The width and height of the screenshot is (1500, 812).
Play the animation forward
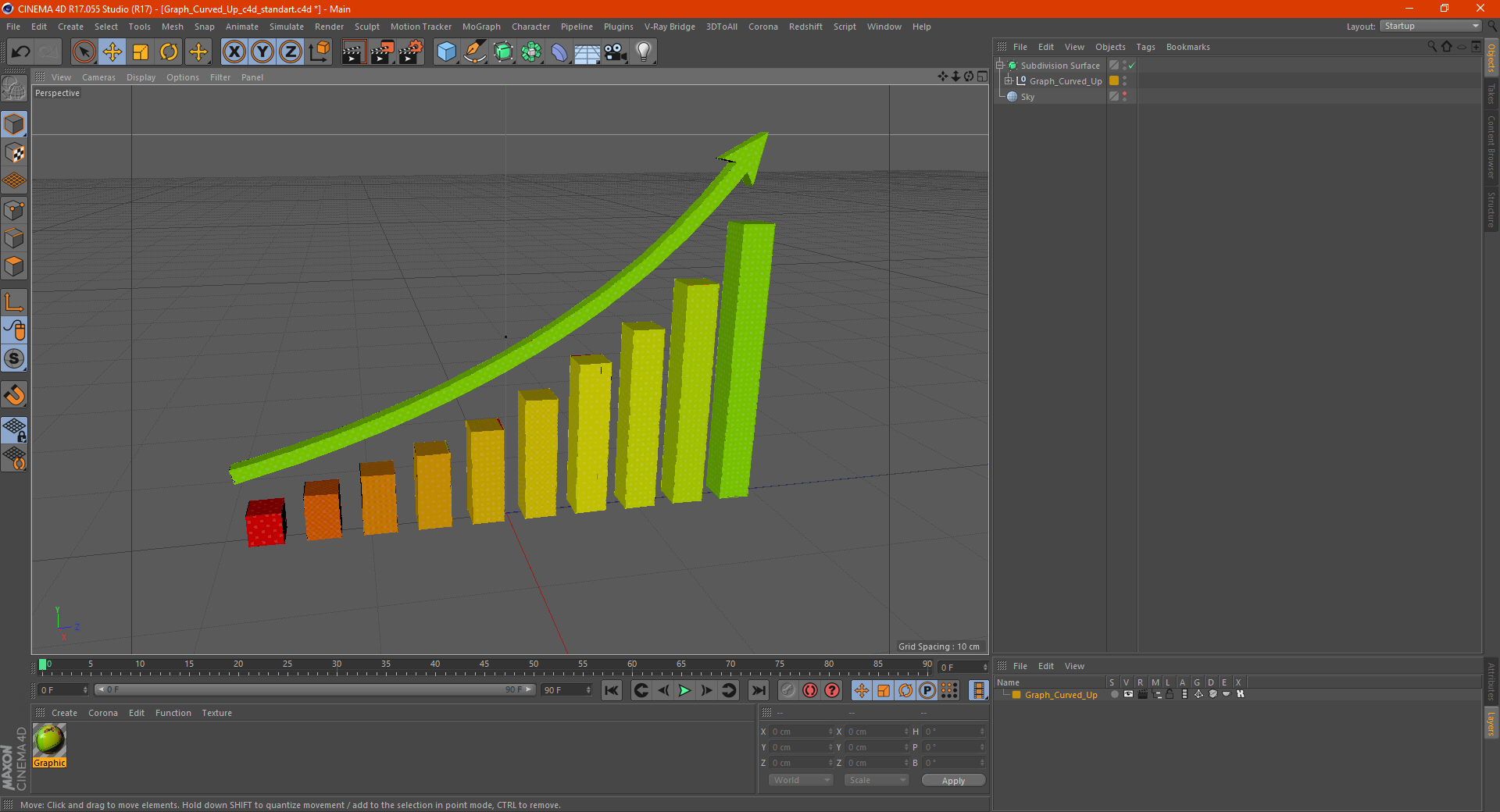pos(684,690)
